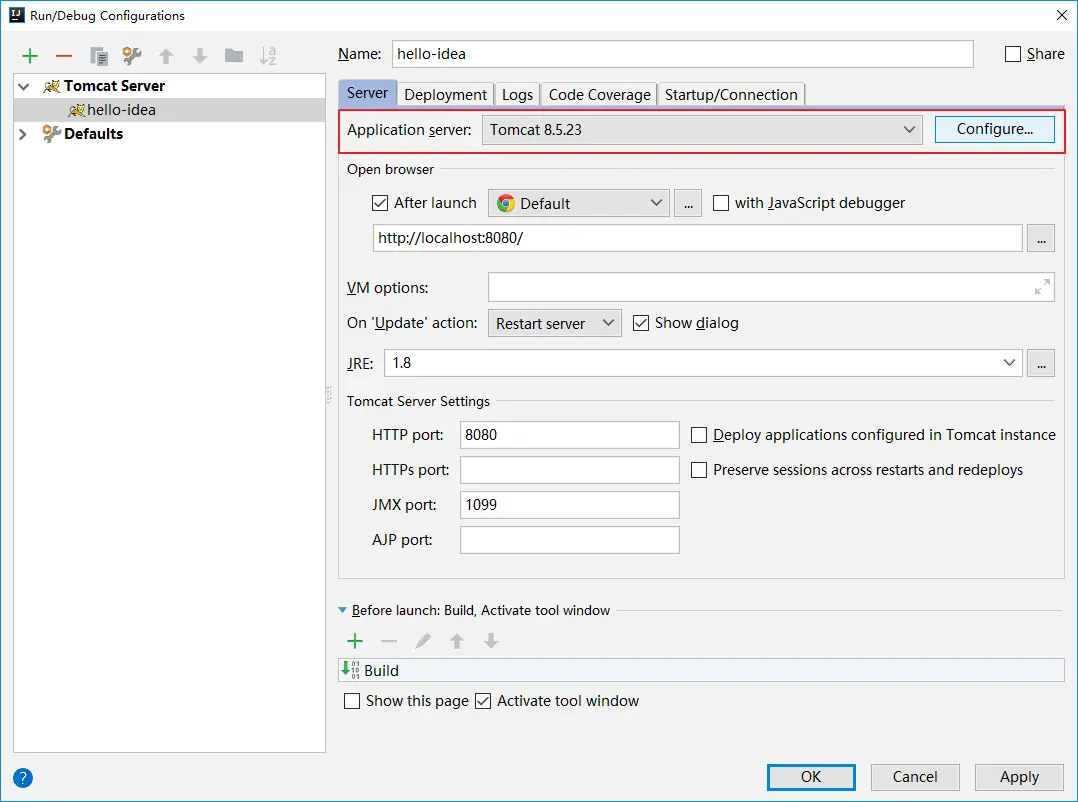This screenshot has width=1078, height=802.
Task: Click the hello-idea Tomcat icon in the tree
Action: tap(77, 110)
